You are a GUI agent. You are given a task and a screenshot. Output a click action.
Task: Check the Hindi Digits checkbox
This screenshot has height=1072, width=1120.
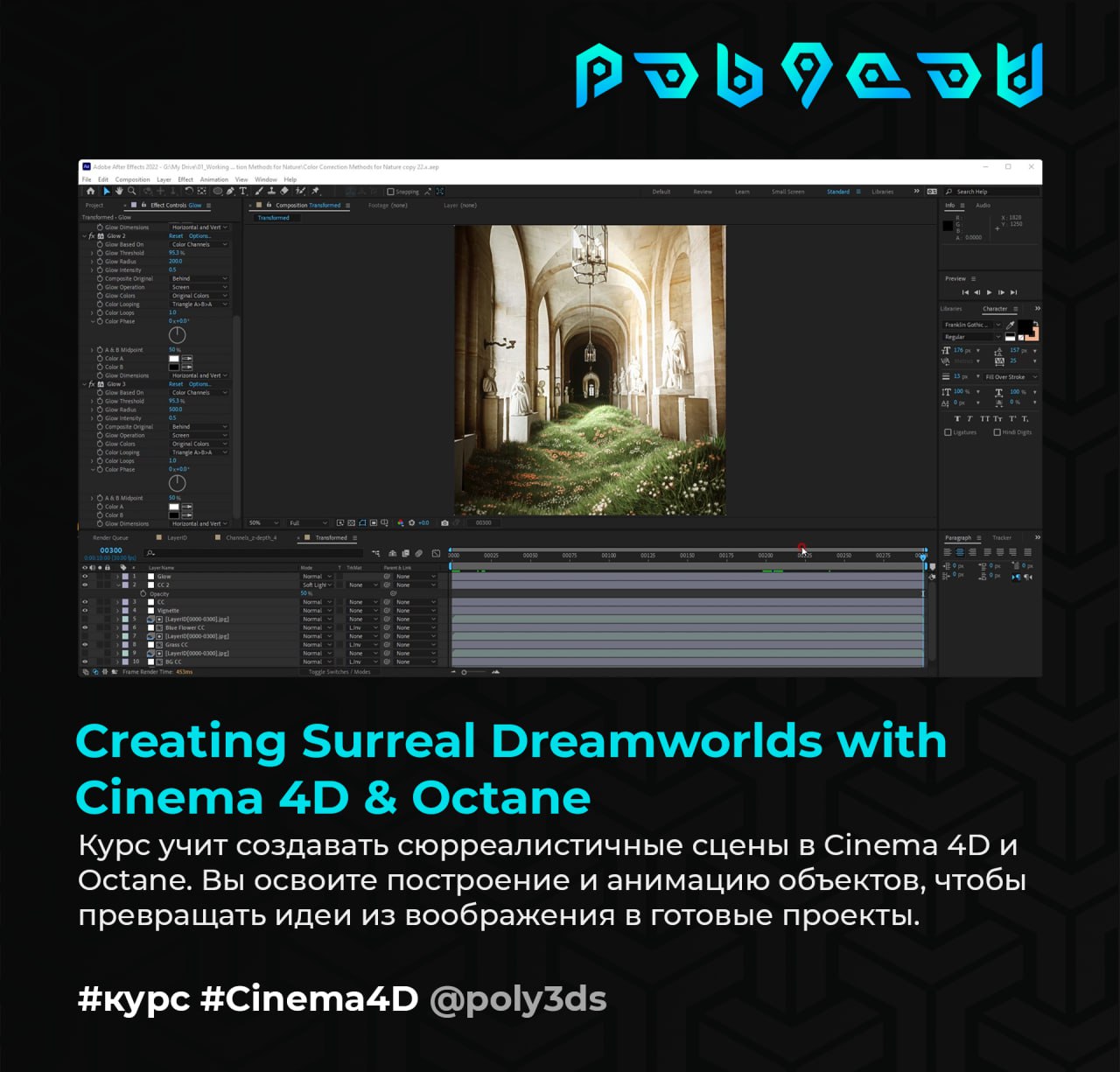tap(997, 432)
